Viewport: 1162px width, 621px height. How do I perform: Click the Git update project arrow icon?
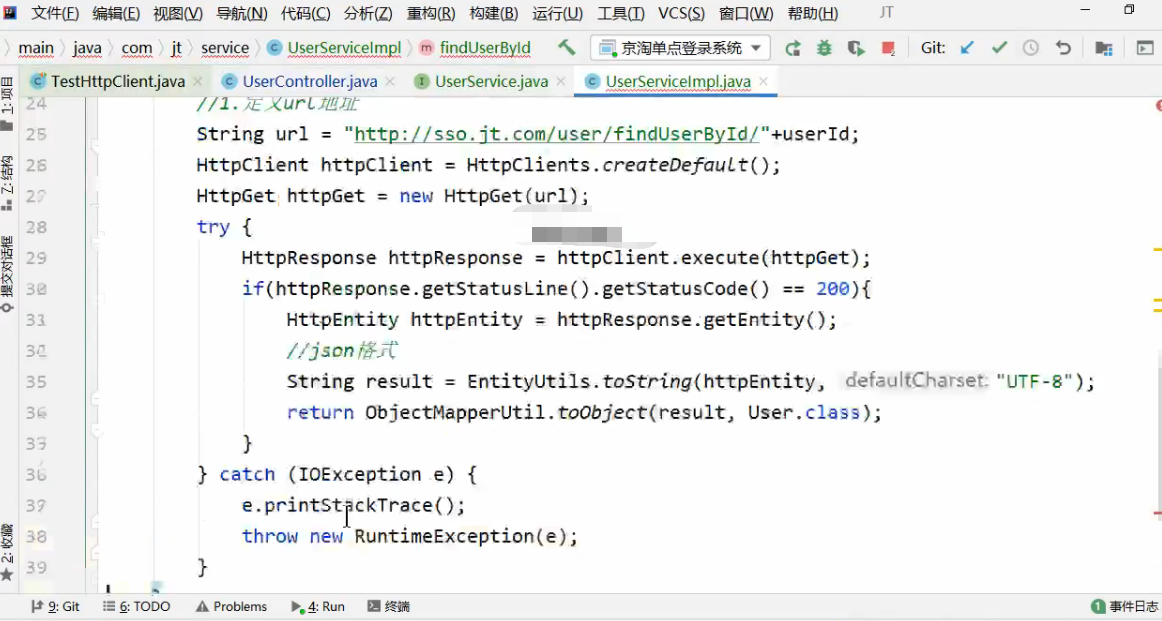click(967, 48)
